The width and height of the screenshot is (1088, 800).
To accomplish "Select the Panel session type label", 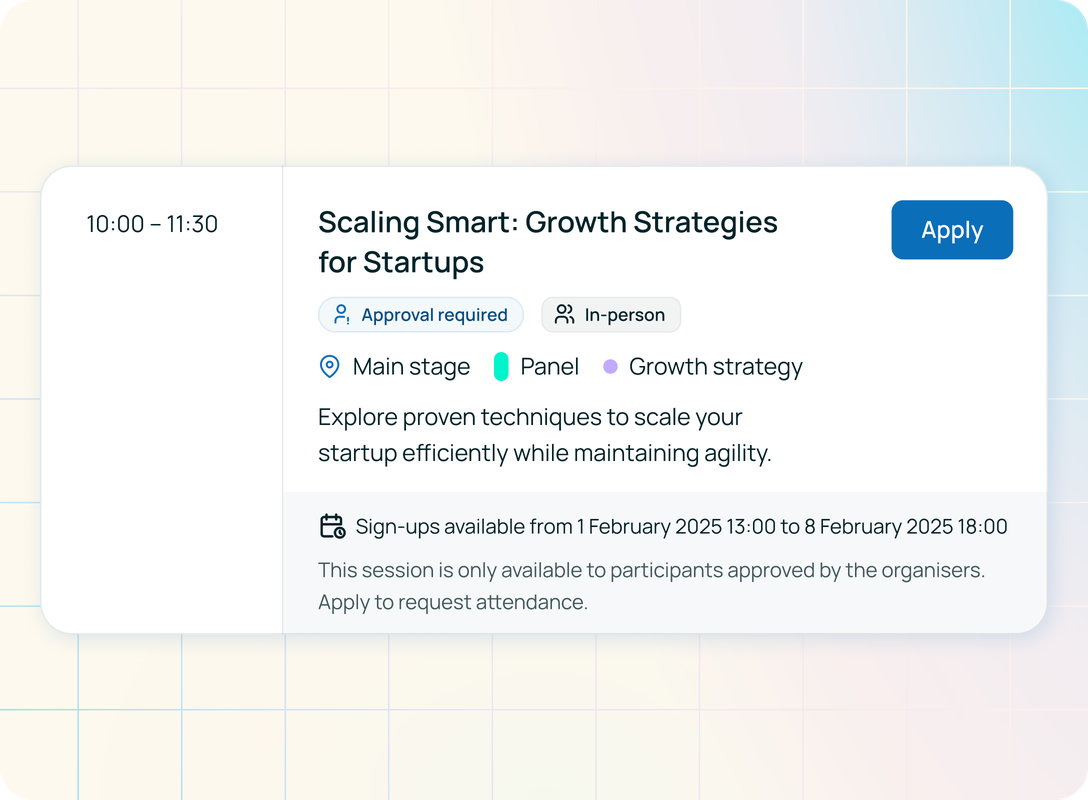I will [550, 366].
